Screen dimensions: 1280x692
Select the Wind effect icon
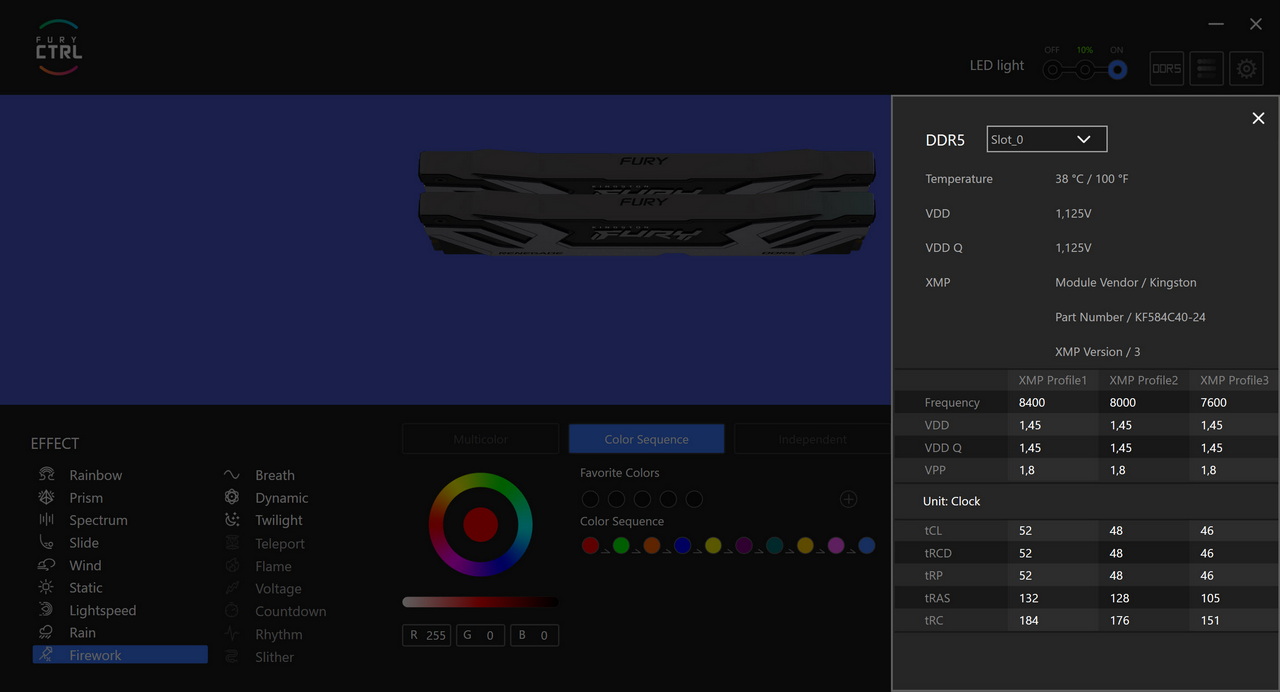[46, 565]
